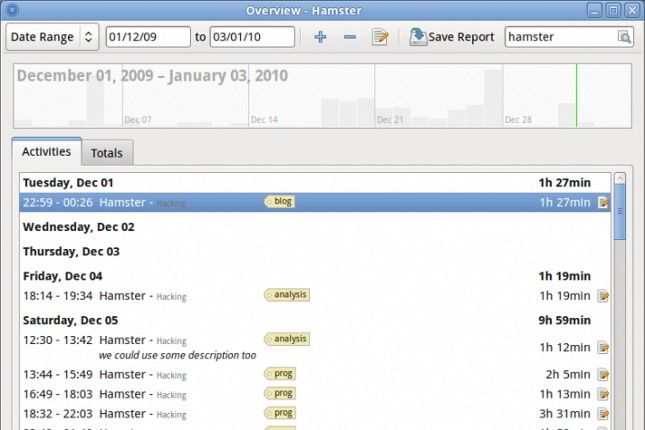Select the 13:44 - 15:49 Hamster row
Image resolution: width=645 pixels, height=430 pixels.
pos(315,374)
